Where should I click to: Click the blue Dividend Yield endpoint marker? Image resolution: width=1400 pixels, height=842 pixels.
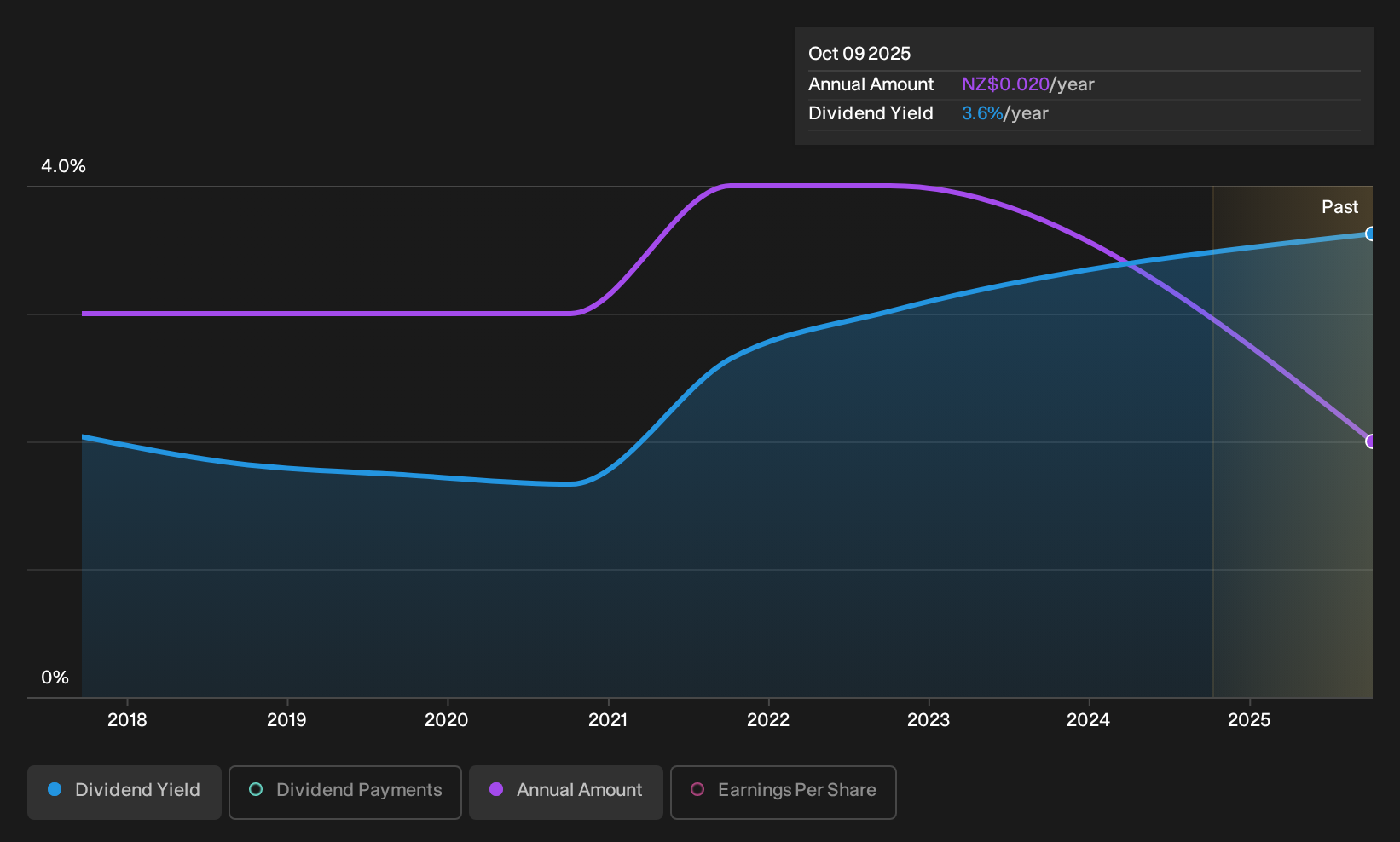pyautogui.click(x=1371, y=234)
